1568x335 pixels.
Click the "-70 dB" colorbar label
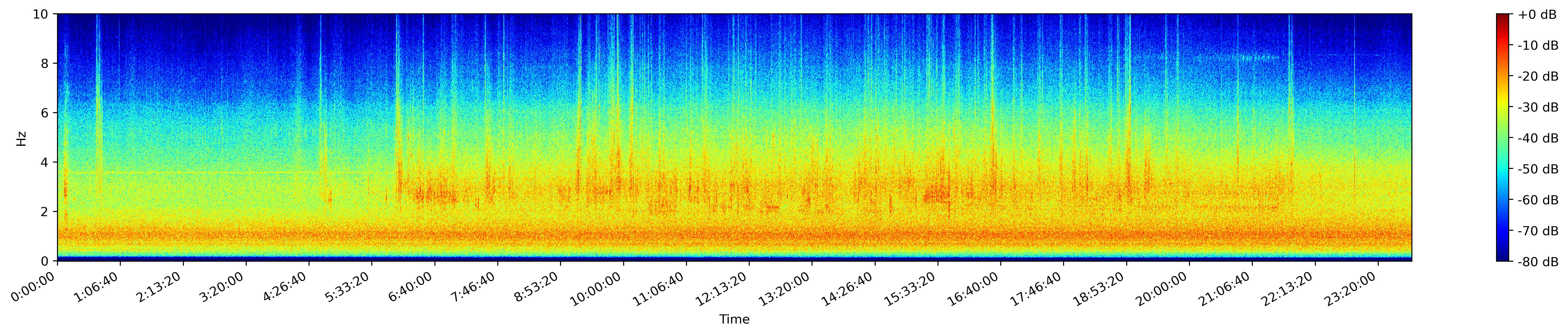click(x=1539, y=231)
